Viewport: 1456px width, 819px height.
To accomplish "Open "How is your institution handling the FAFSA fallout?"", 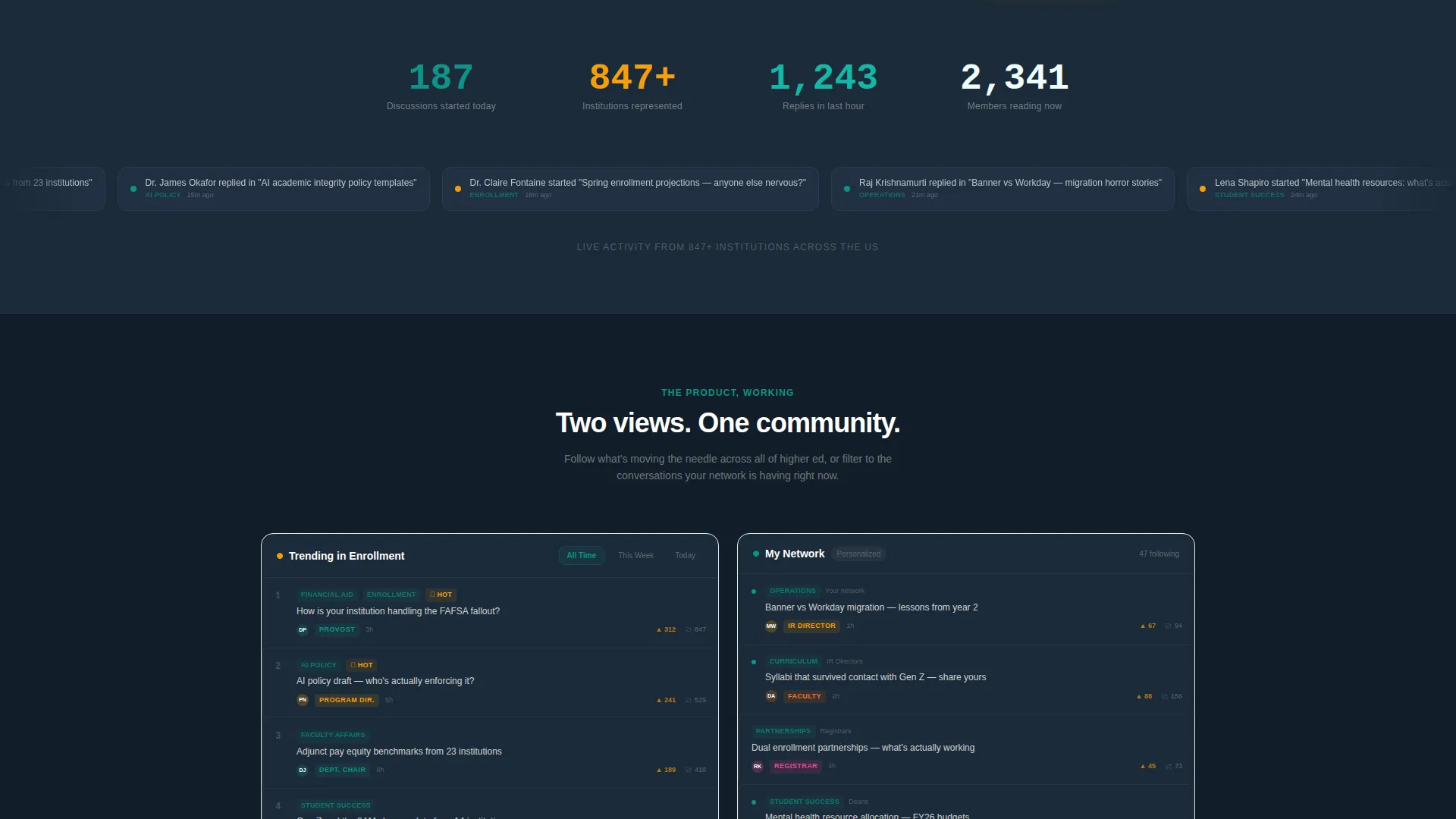I will coord(398,611).
